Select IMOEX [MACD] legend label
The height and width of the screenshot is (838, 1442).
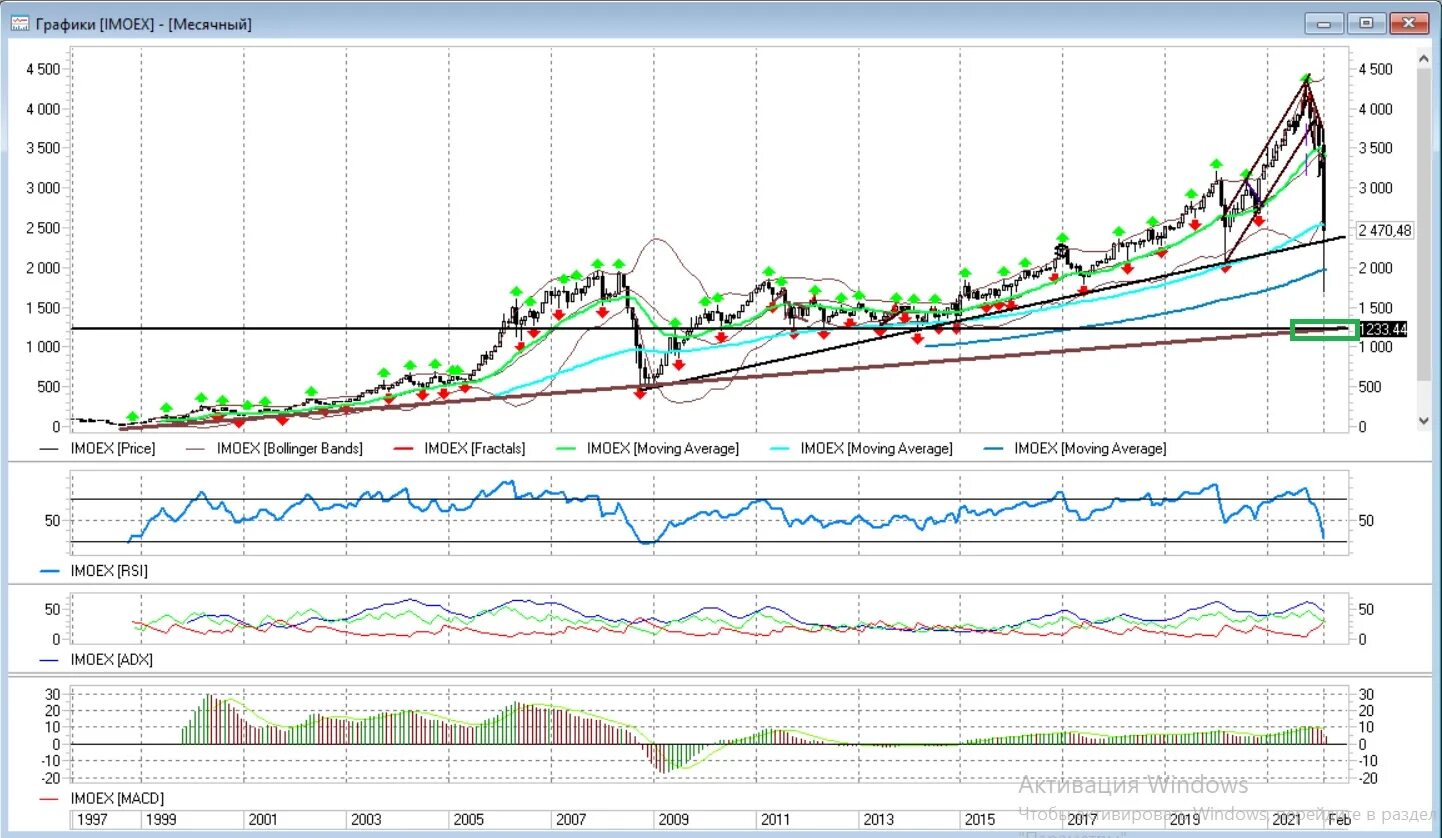(117, 798)
